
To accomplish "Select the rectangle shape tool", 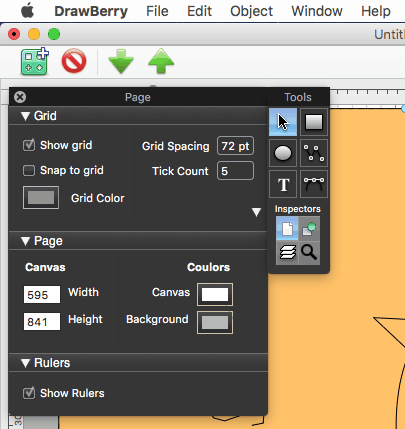I will click(314, 122).
